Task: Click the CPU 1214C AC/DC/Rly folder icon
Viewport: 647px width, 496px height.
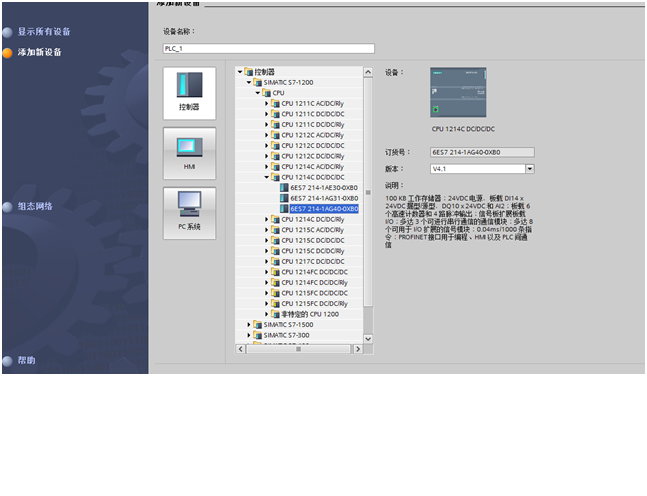Action: click(275, 167)
